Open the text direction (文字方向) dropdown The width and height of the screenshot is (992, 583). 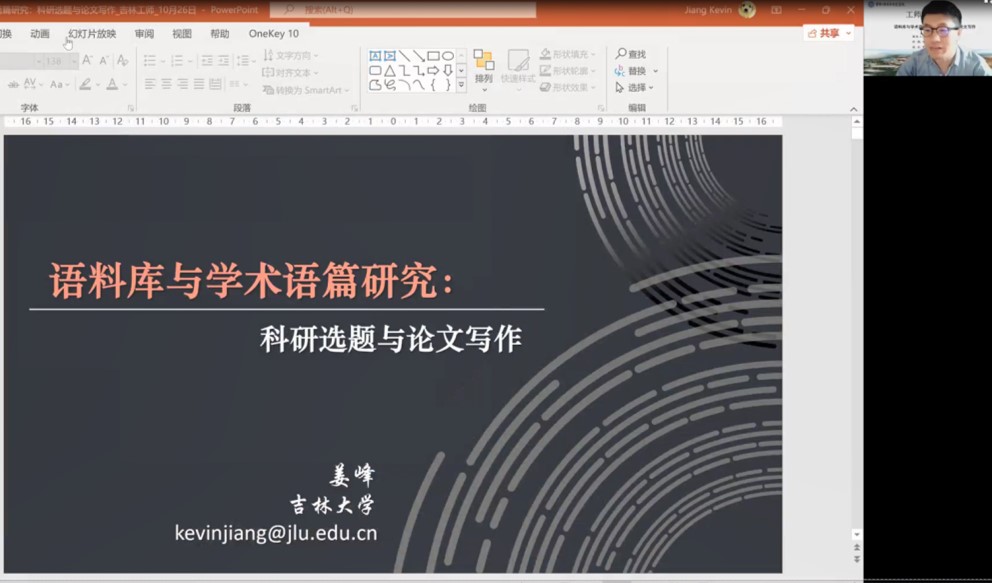(291, 56)
